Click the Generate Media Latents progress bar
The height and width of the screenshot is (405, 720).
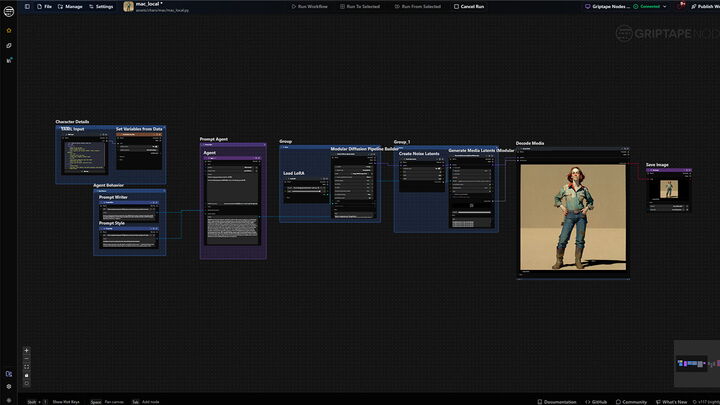tap(472, 212)
